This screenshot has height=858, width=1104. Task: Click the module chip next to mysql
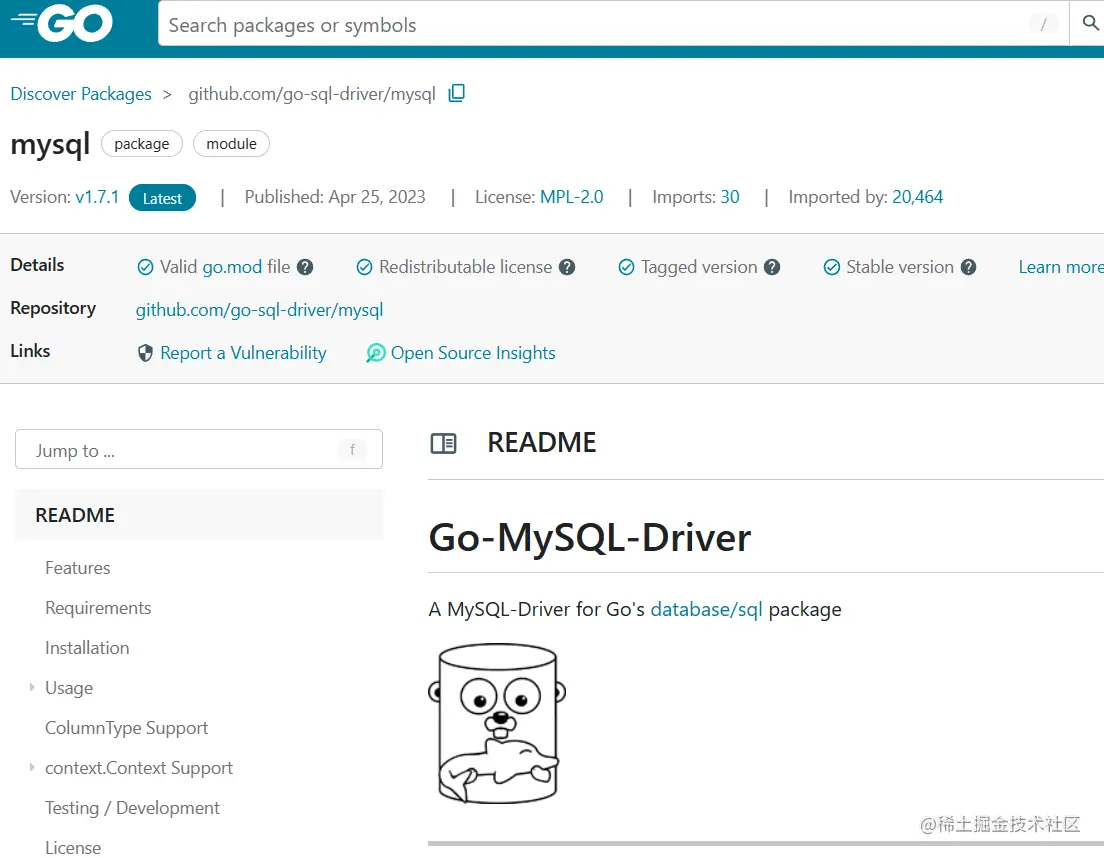coord(232,144)
